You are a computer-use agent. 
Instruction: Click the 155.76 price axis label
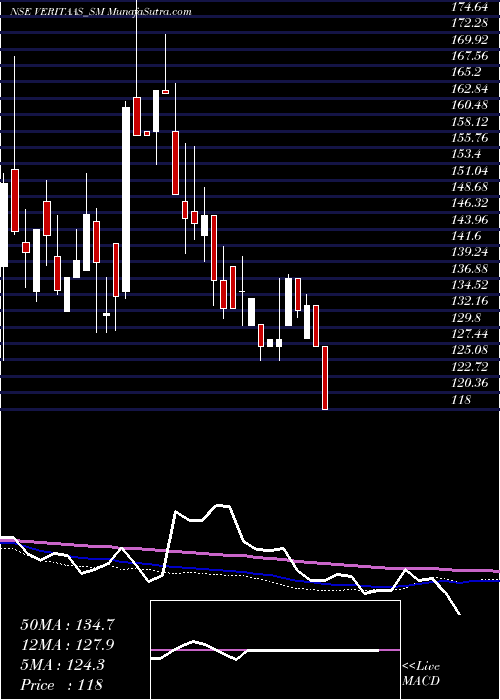[468, 138]
